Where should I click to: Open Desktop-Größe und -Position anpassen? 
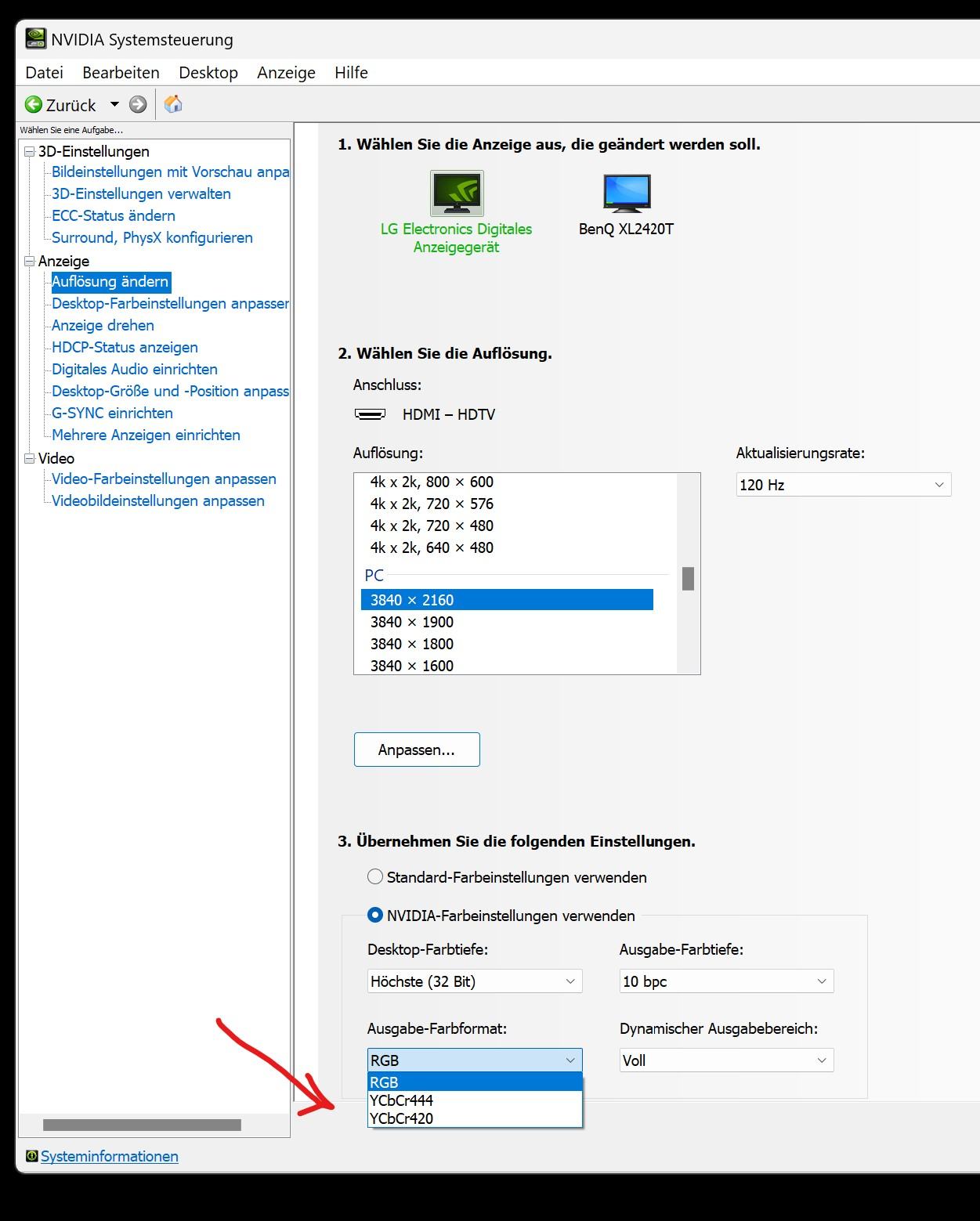click(170, 392)
